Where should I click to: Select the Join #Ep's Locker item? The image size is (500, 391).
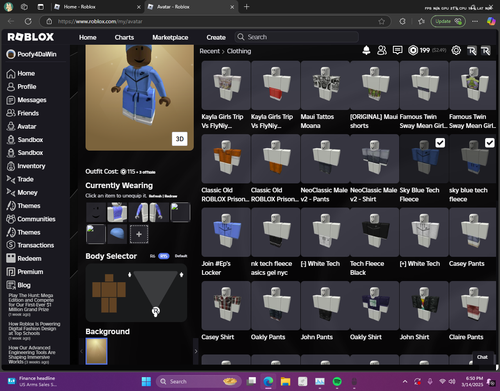pyautogui.click(x=226, y=232)
